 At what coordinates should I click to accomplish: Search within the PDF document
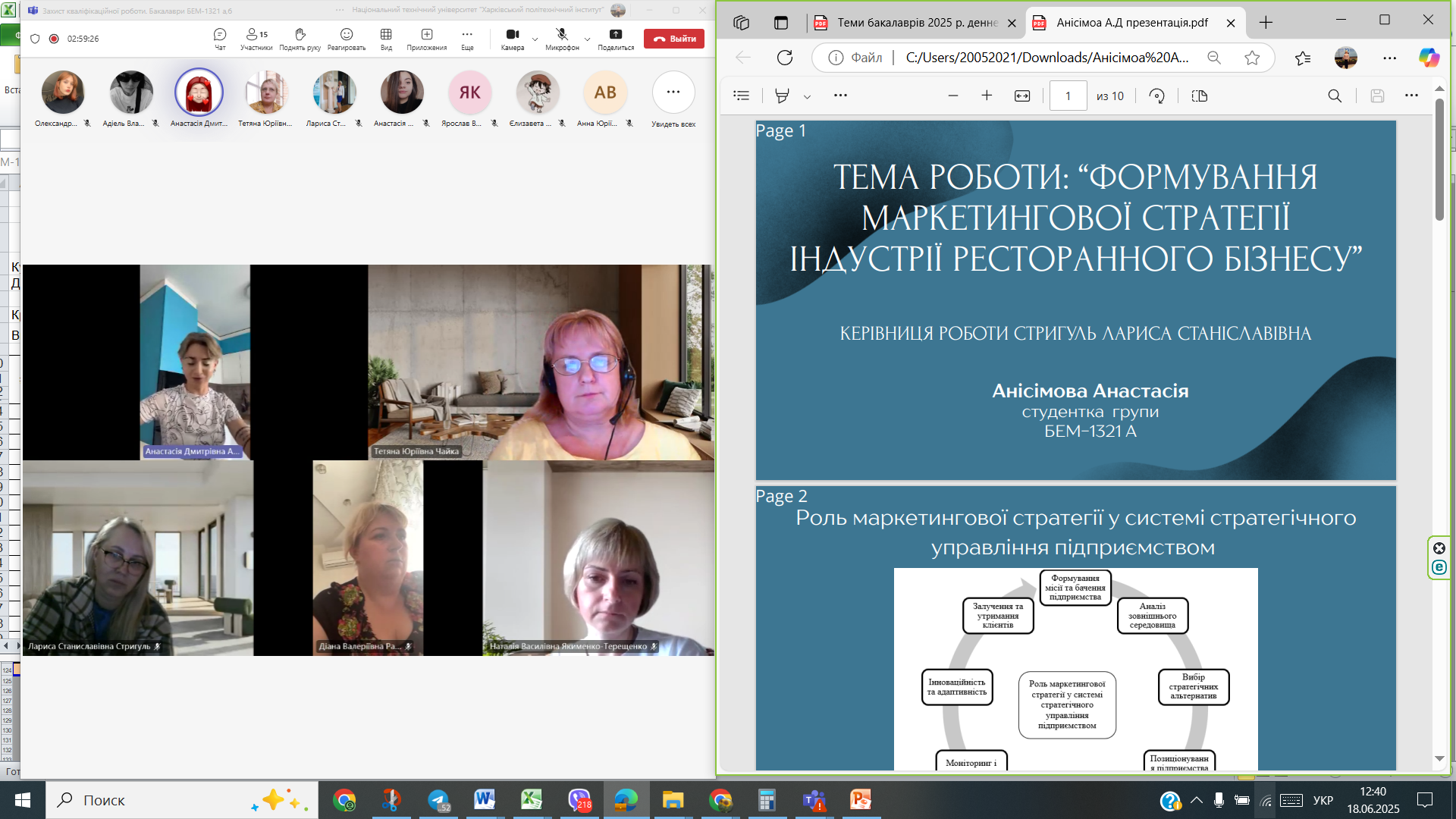[1335, 96]
